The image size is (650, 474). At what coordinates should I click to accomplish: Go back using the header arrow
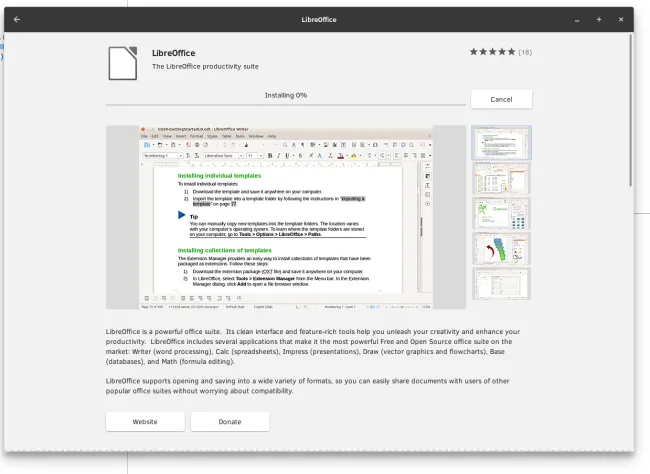click(17, 19)
